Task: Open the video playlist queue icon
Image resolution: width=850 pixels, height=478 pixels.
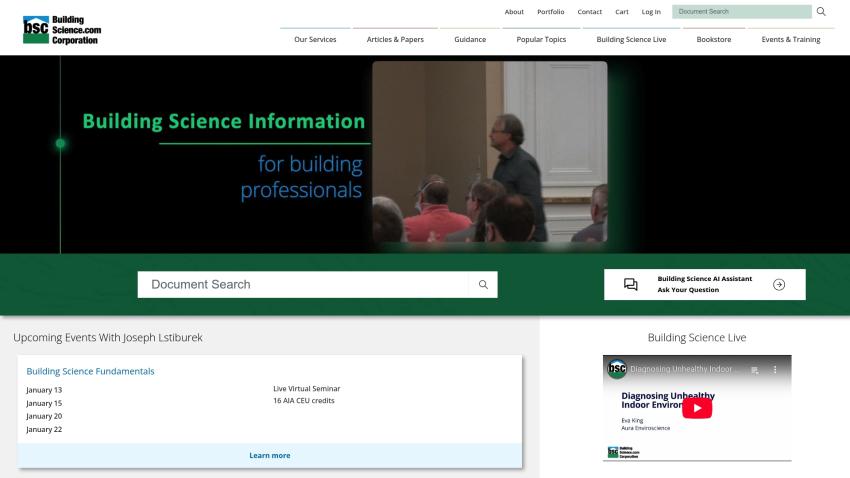Action: click(x=755, y=370)
